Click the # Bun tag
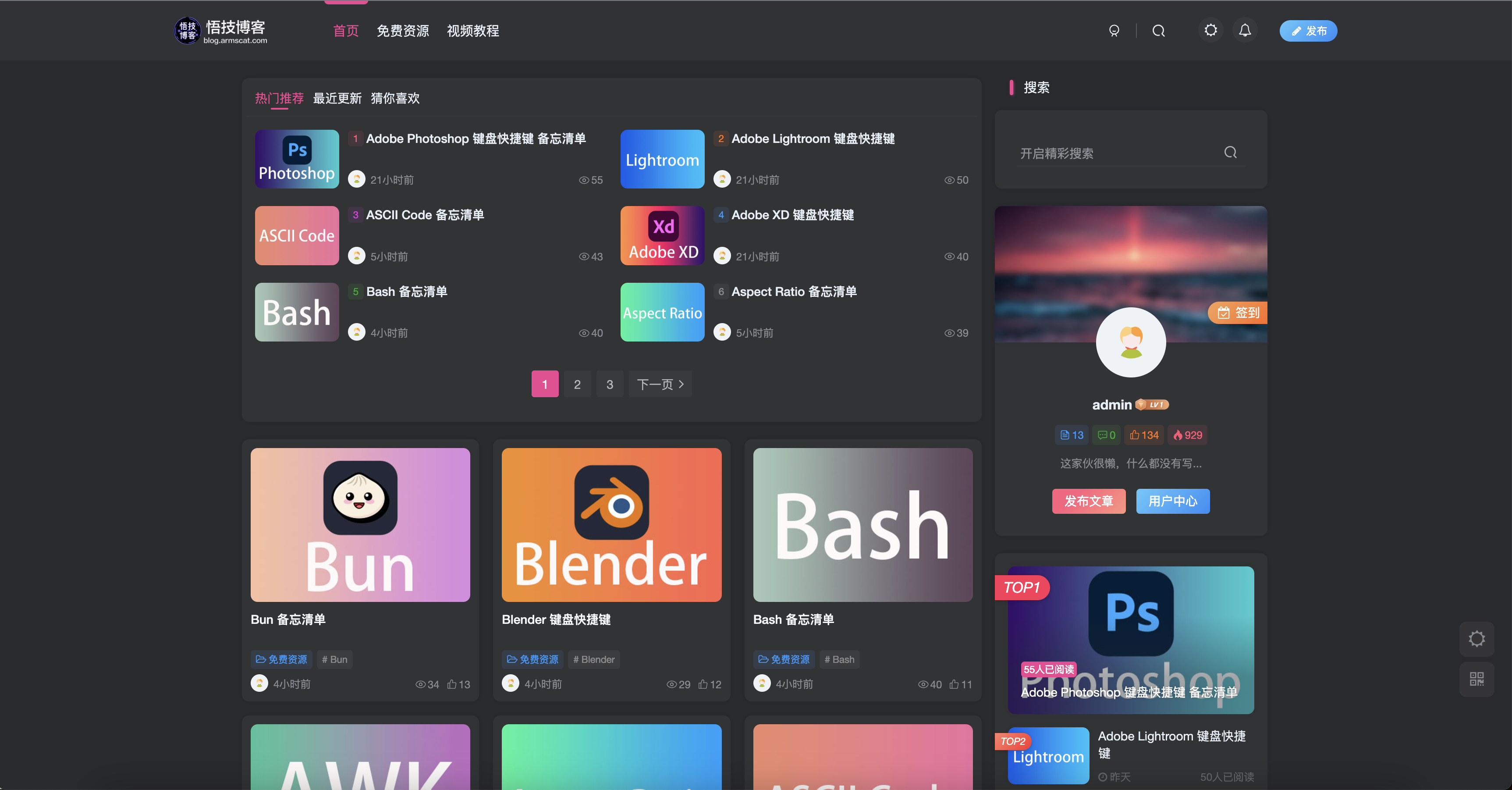Screen dimensions: 1512x790 (x=334, y=659)
